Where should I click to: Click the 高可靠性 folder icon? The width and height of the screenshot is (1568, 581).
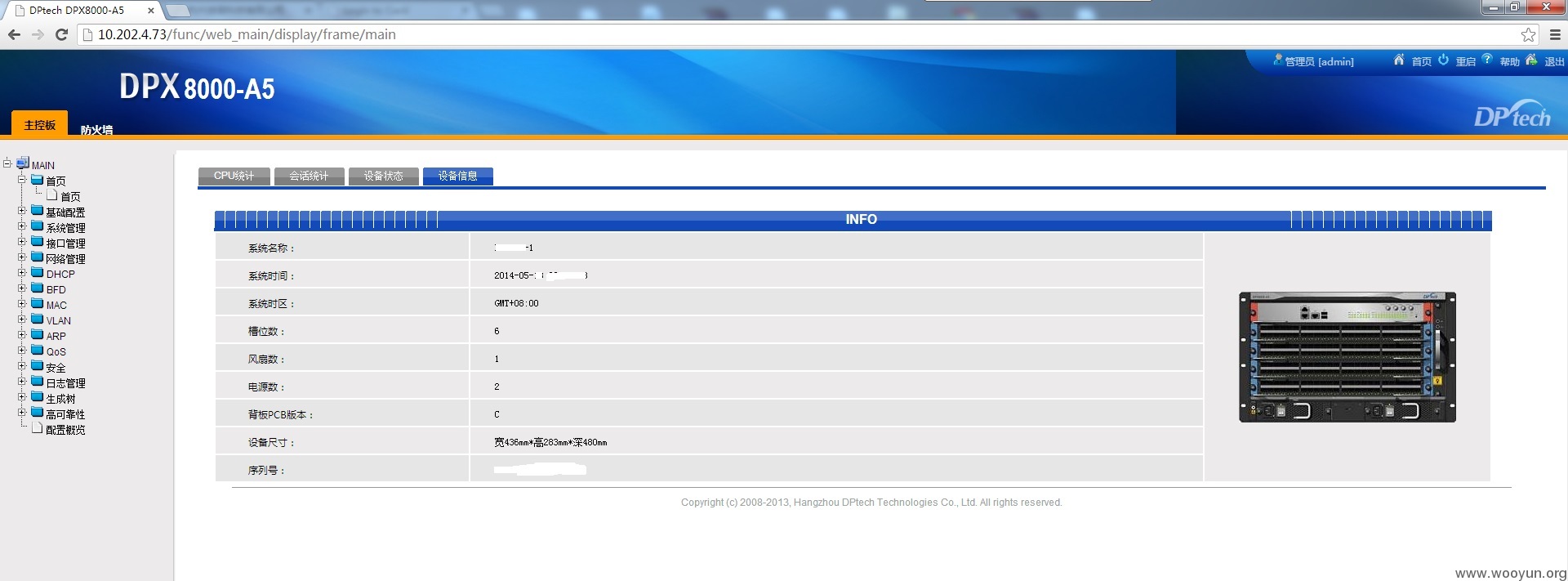coord(38,413)
